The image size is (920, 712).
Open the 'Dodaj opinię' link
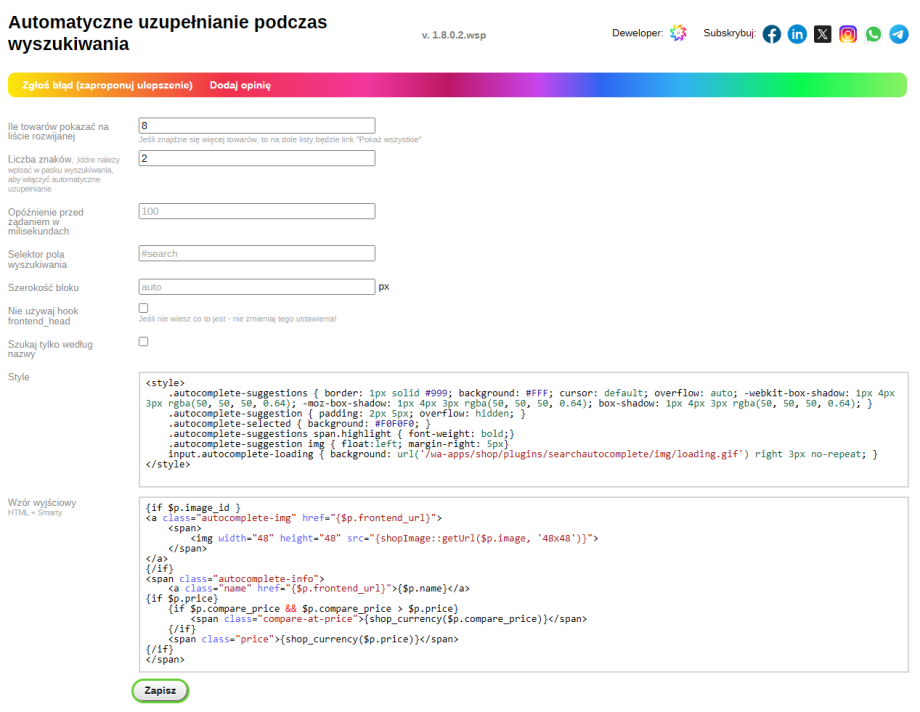point(240,86)
